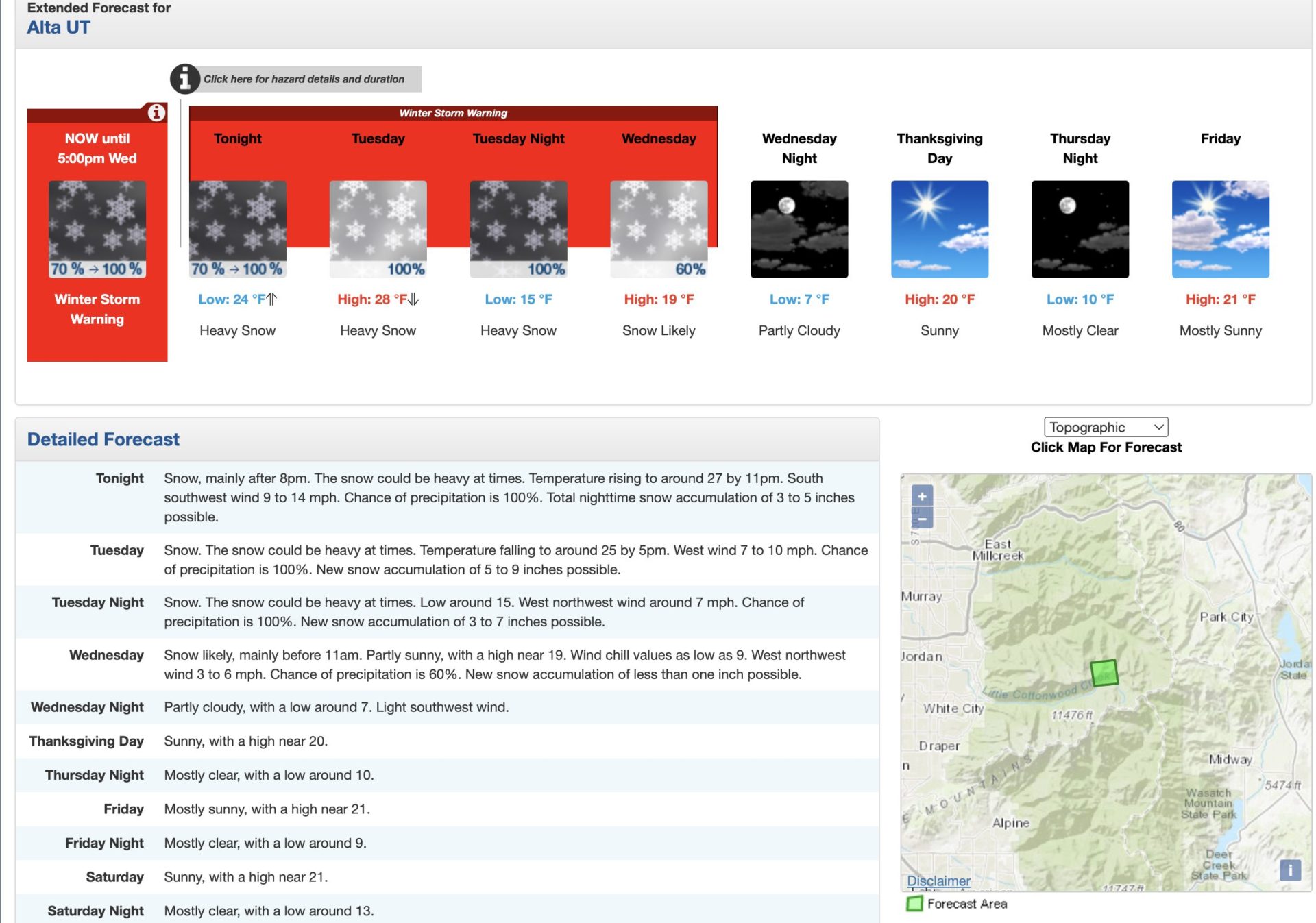Click the info icon on Winter Storm Warning card
Viewport: 1316px width, 923px height.
point(156,112)
